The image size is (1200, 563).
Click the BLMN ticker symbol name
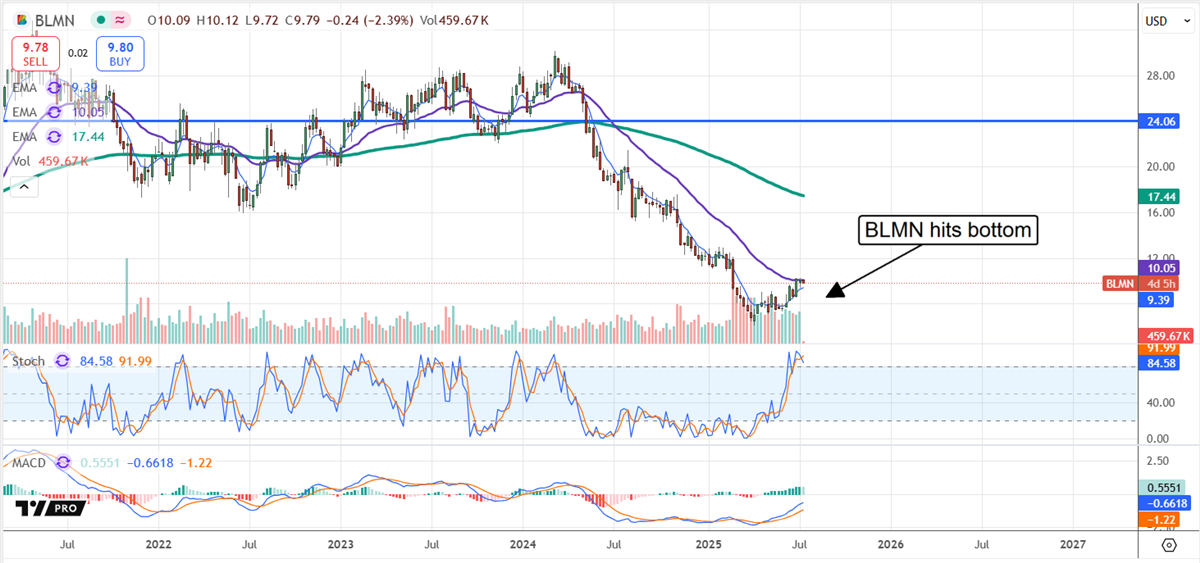pos(55,19)
